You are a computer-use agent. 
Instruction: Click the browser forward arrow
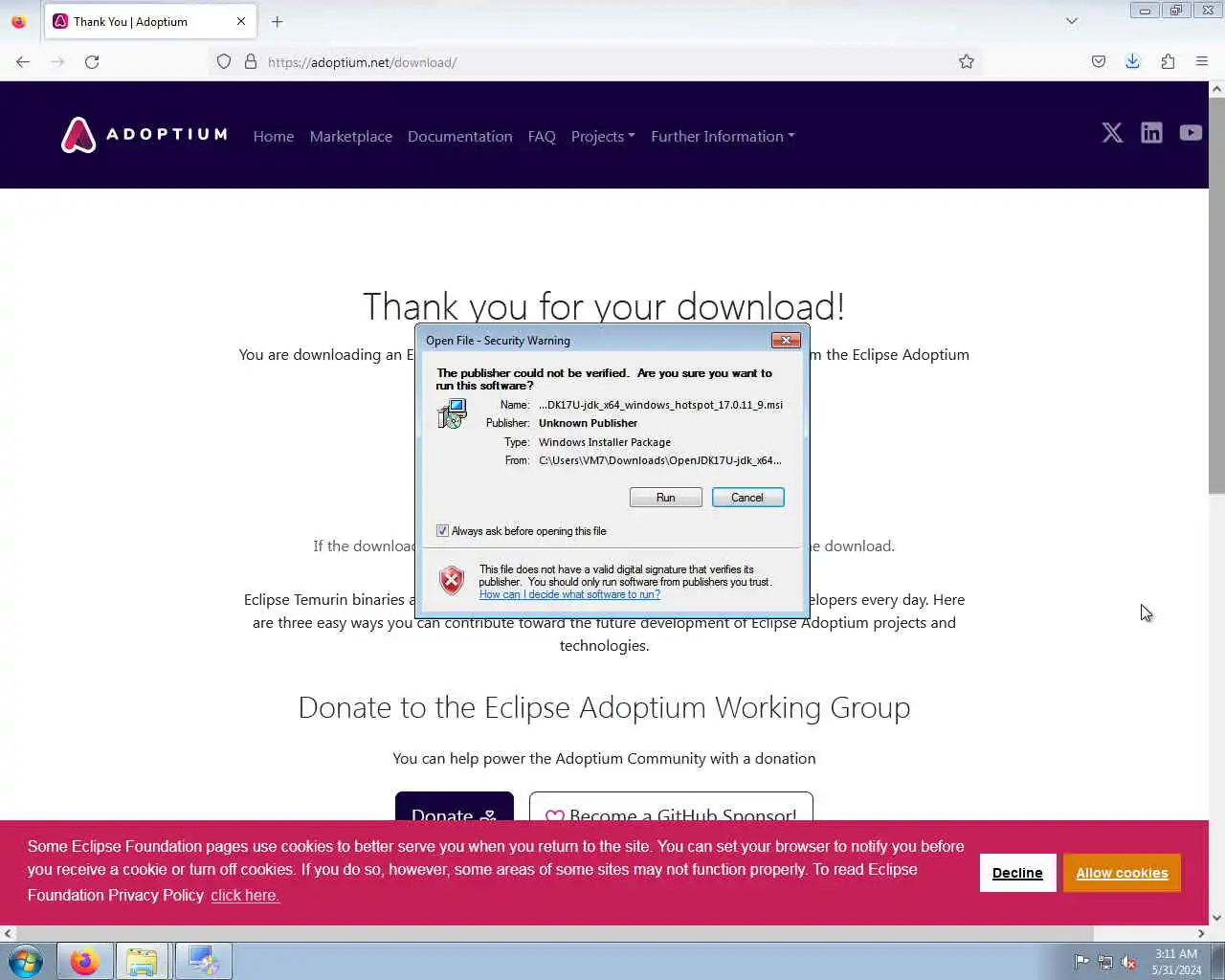point(57,62)
